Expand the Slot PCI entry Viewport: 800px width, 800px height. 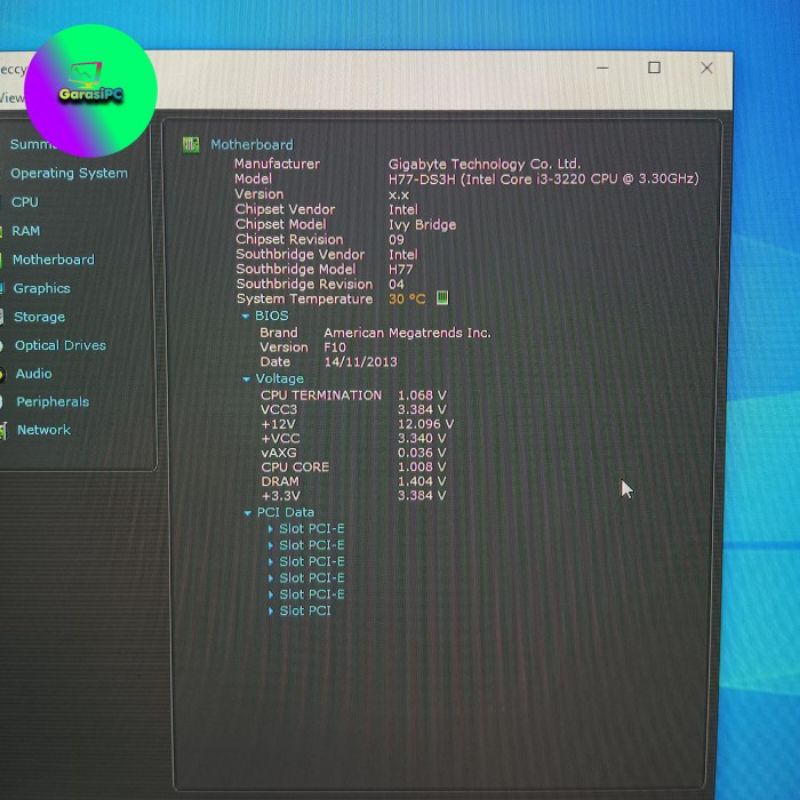point(270,611)
